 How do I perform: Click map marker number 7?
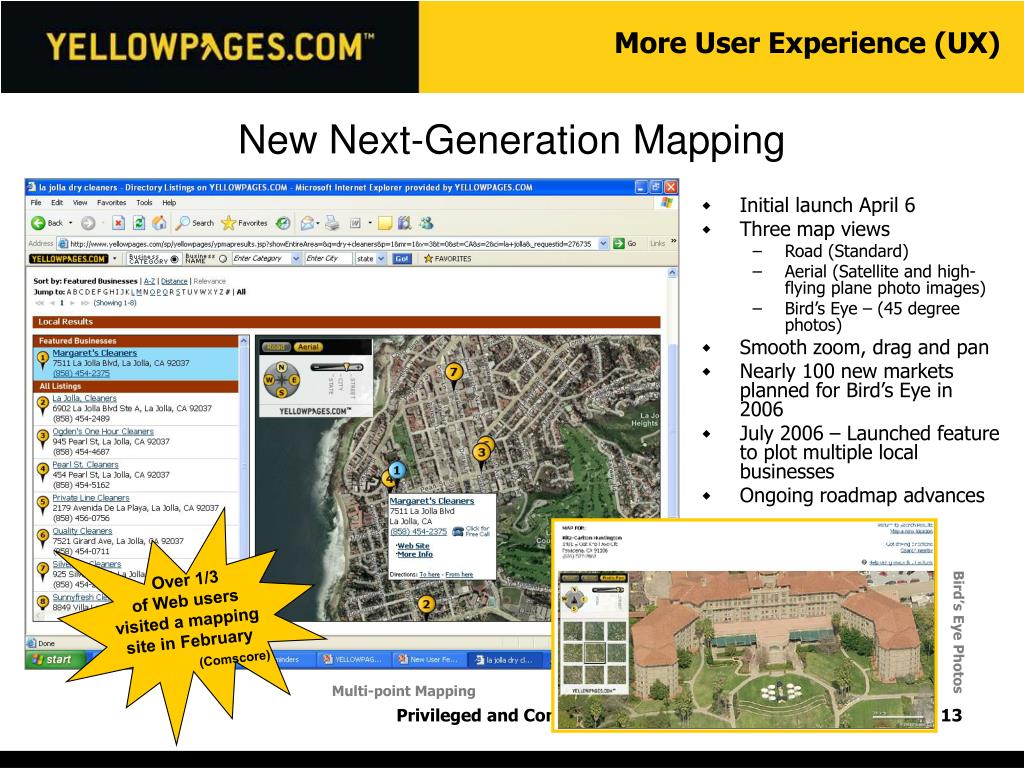point(454,373)
